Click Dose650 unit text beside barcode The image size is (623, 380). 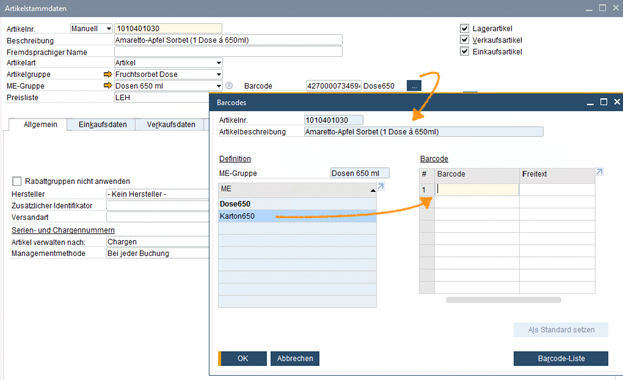pos(379,86)
